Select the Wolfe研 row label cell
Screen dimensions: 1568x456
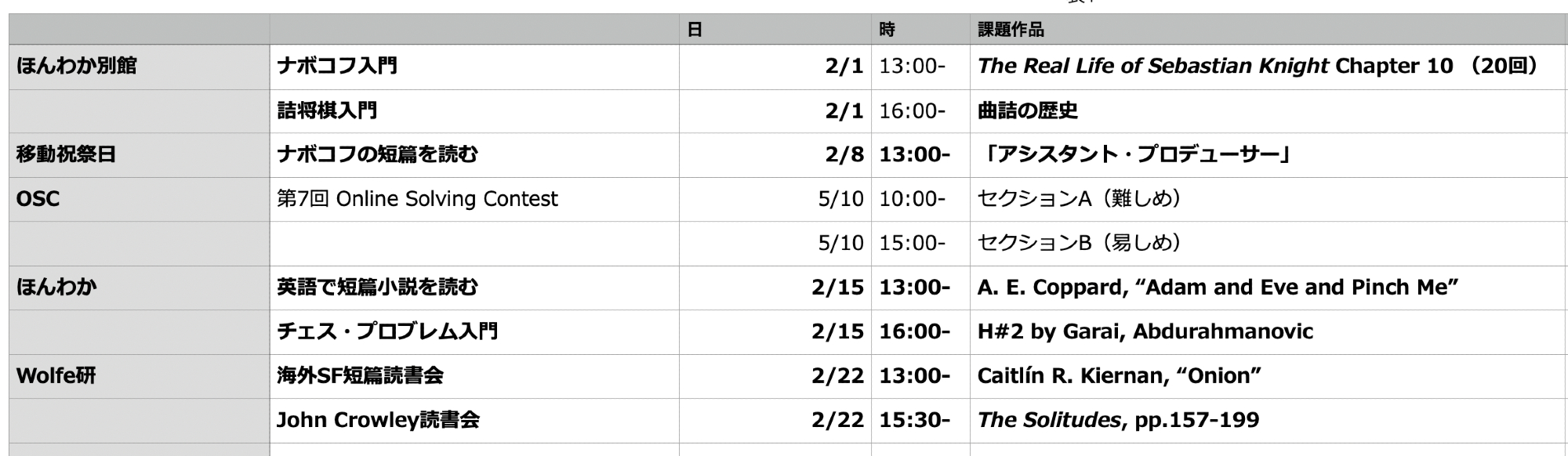tap(139, 376)
